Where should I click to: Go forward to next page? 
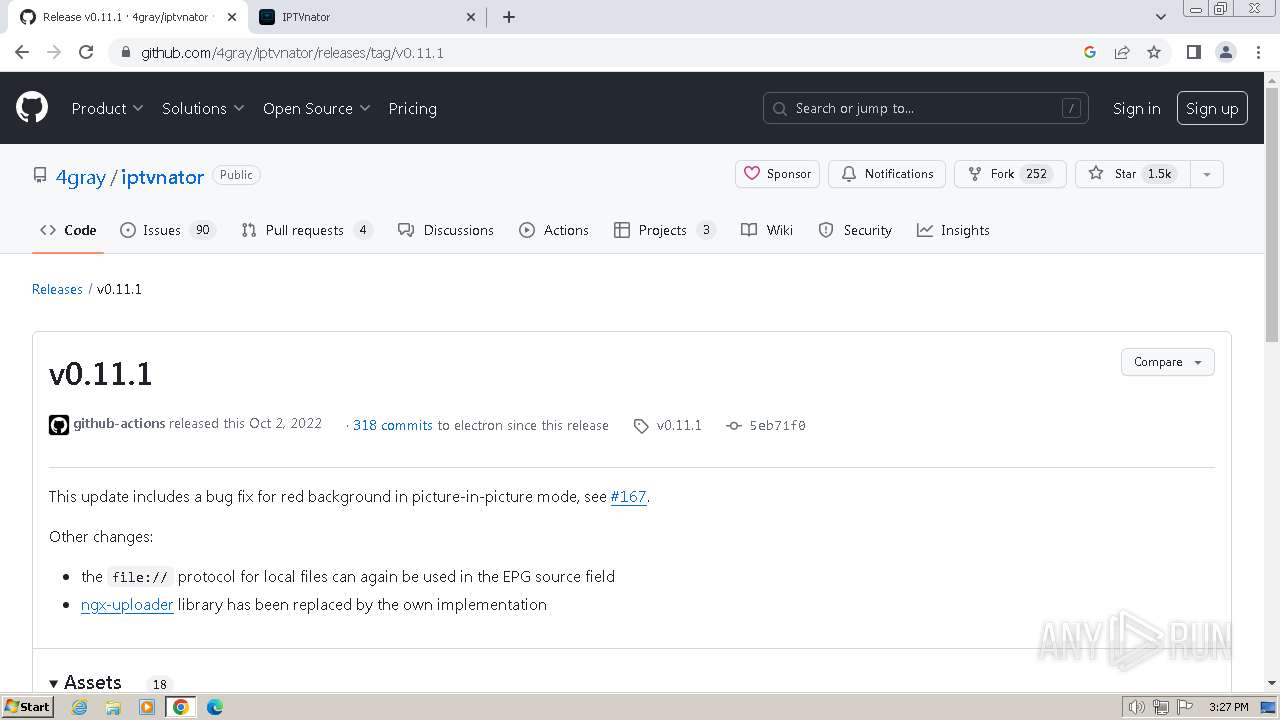click(x=54, y=52)
